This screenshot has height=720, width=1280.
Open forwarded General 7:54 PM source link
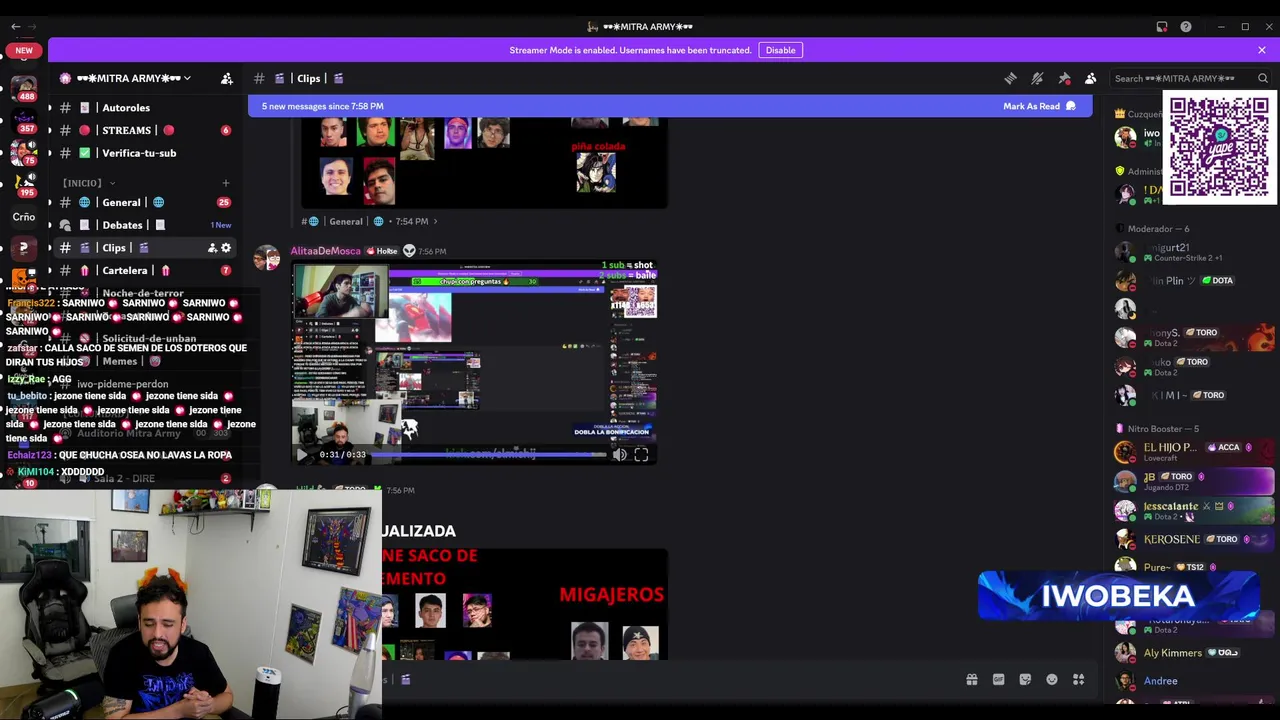click(370, 221)
